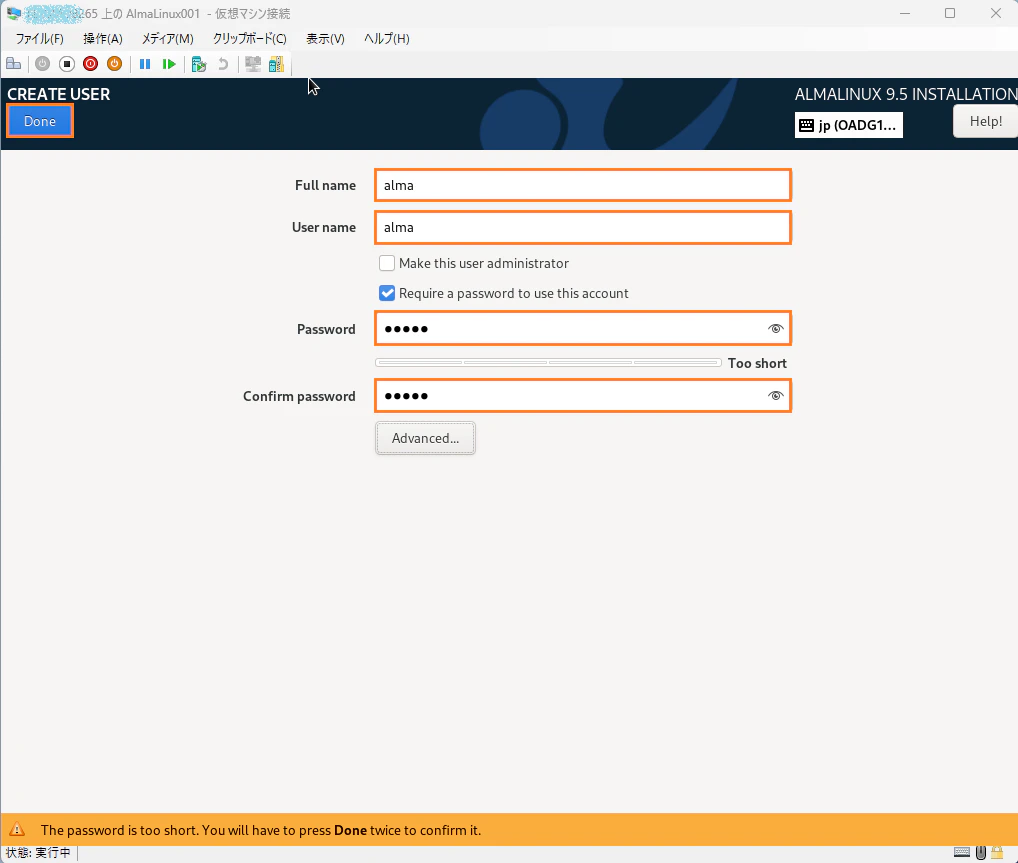The height and width of the screenshot is (863, 1018).
Task: Click the password too short warning message
Action: (x=261, y=830)
